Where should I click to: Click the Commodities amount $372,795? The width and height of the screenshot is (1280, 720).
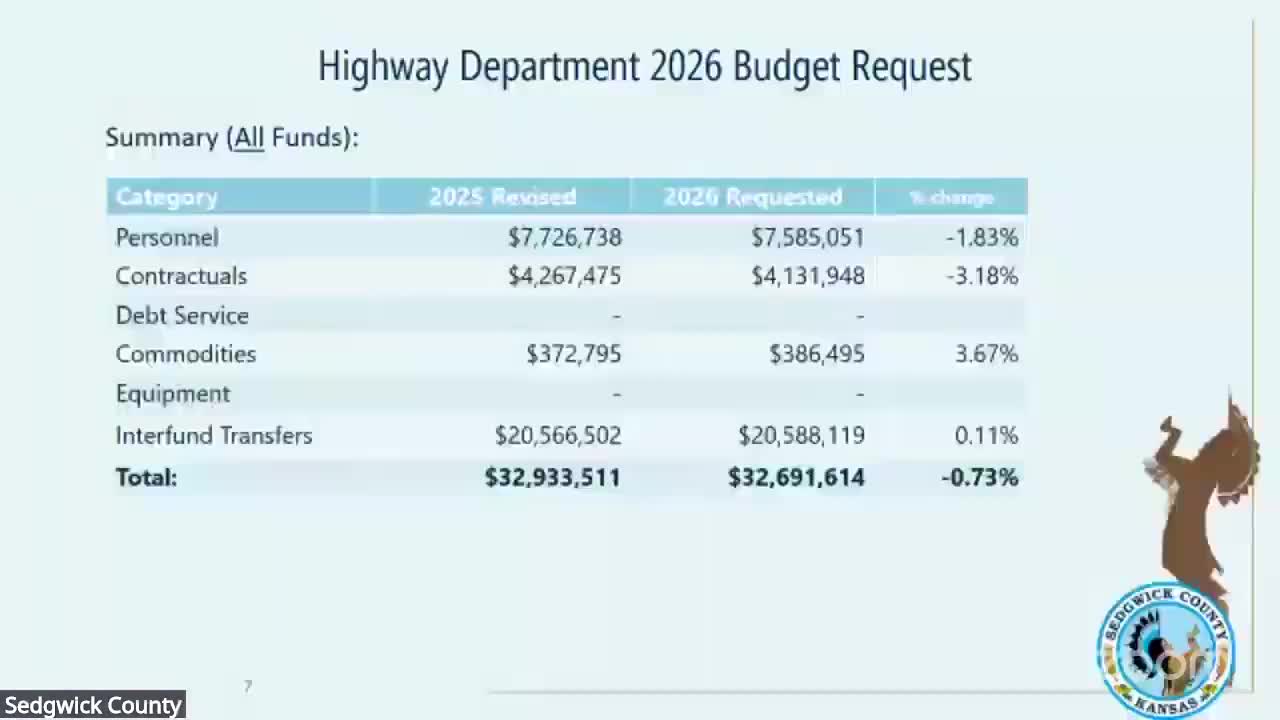[x=574, y=354]
